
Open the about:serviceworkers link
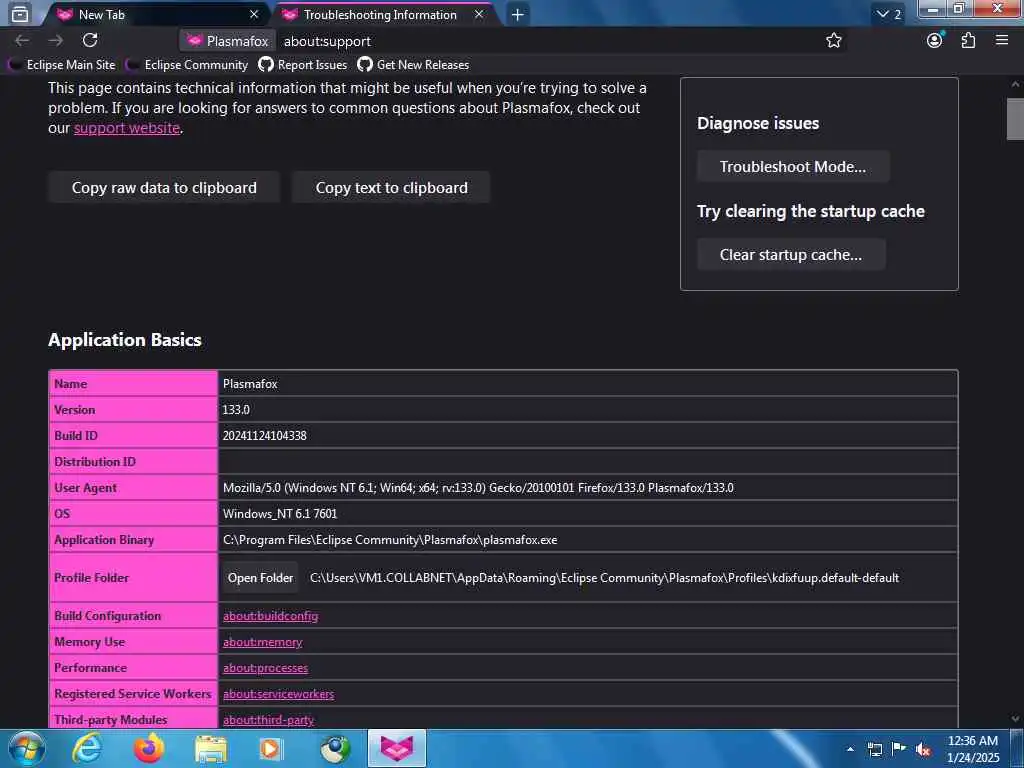(x=278, y=694)
